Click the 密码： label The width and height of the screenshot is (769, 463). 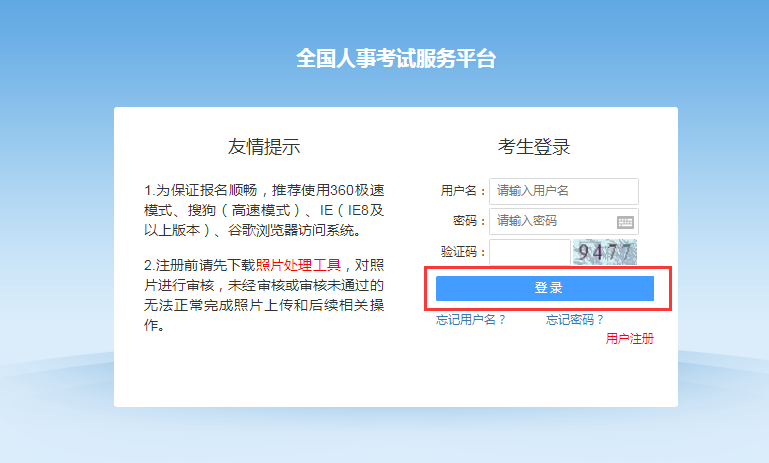tap(469, 221)
